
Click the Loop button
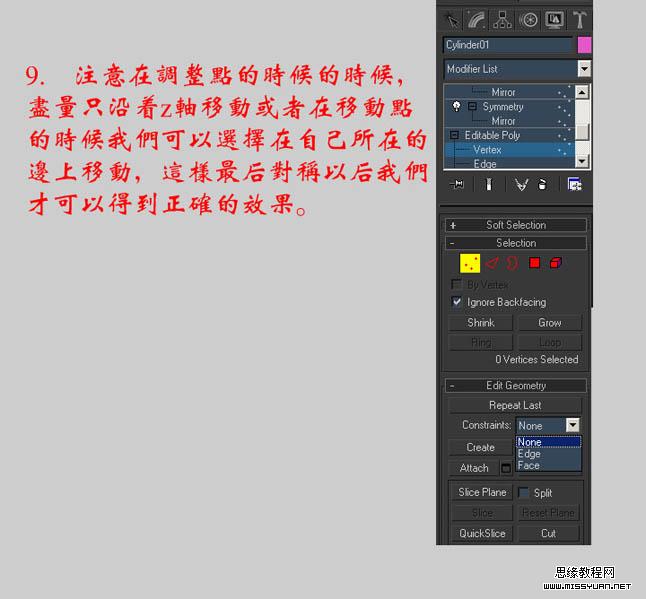(x=550, y=342)
